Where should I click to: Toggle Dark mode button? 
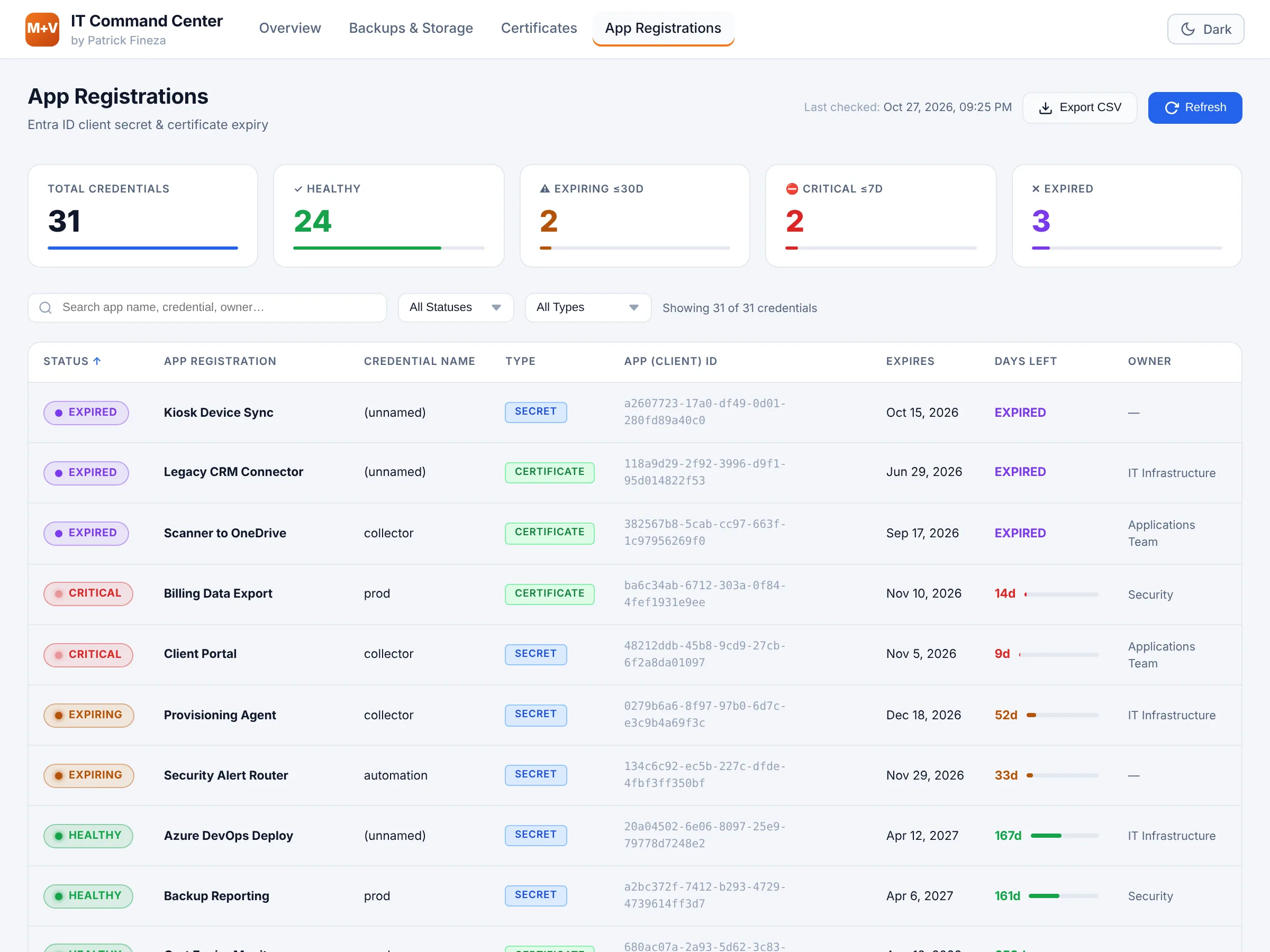click(1205, 29)
